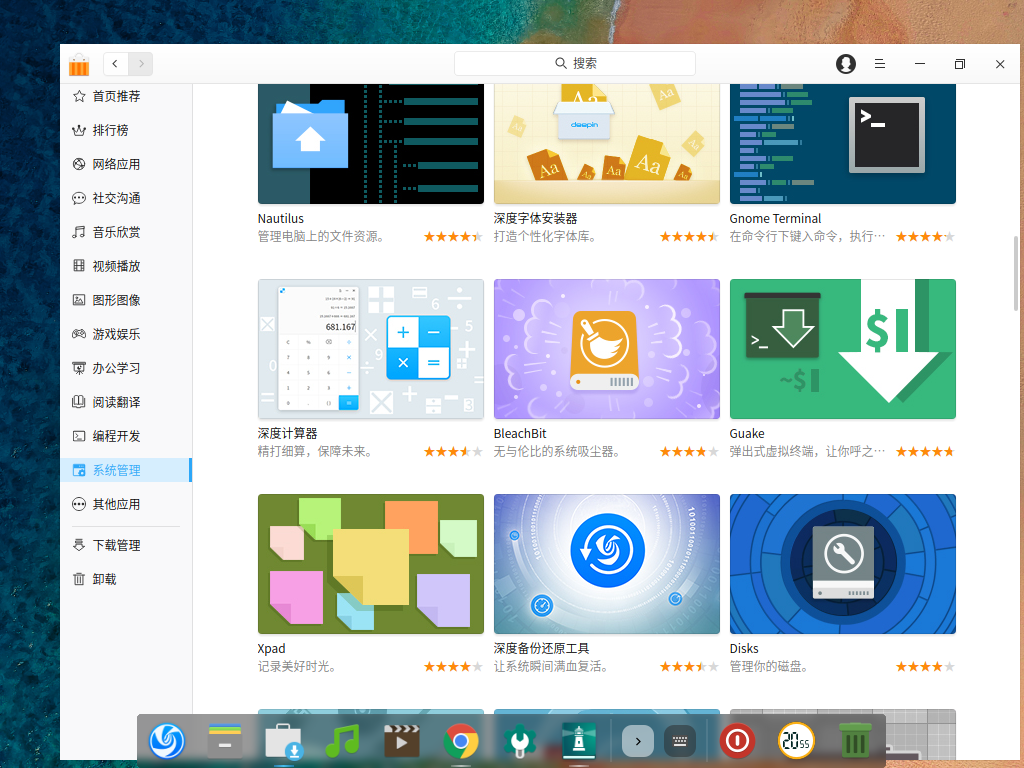The width and height of the screenshot is (1024, 768).
Task: Open the Guake app thumbnail
Action: [x=842, y=349]
